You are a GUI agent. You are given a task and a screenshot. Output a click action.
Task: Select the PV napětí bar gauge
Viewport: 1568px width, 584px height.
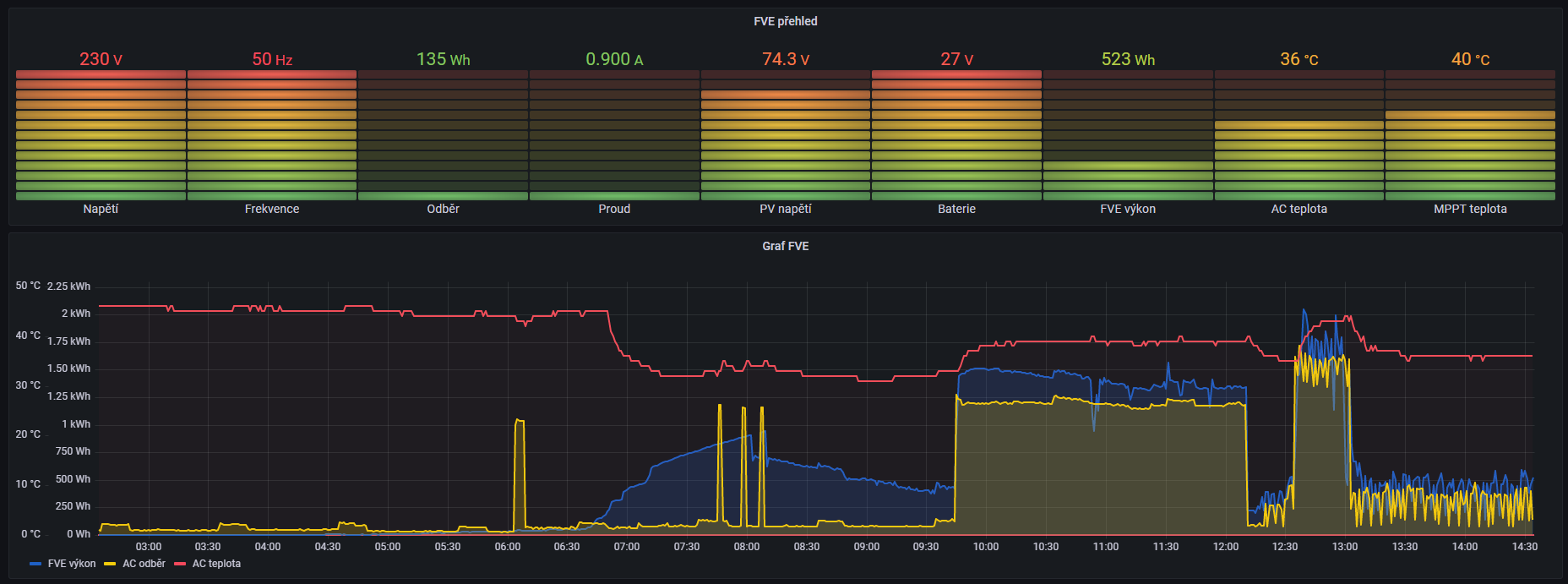[786, 135]
